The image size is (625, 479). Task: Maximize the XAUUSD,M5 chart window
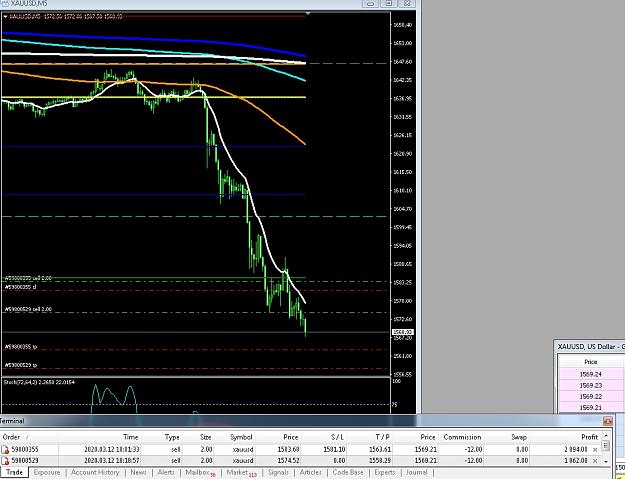[x=389, y=3]
